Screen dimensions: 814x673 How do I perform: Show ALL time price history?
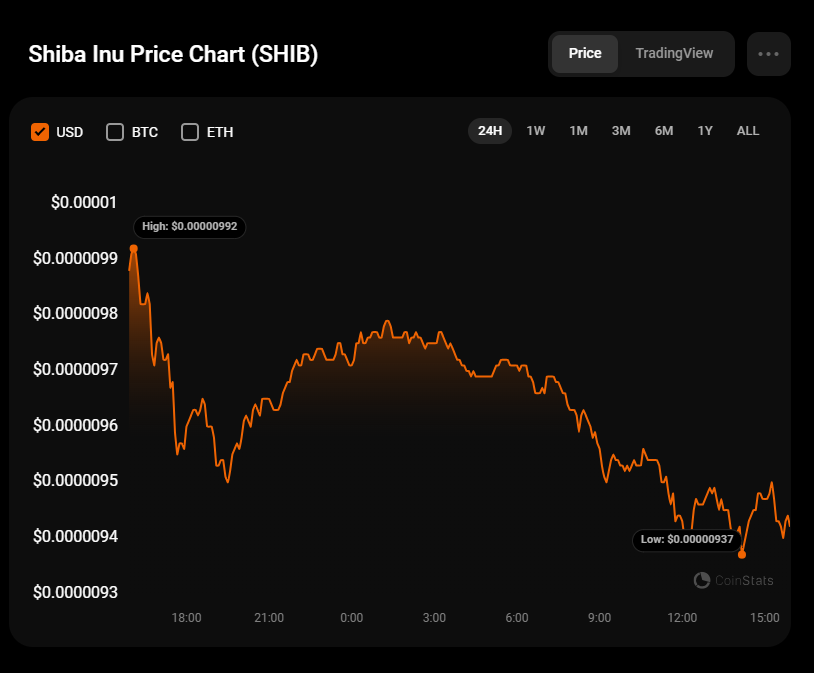[x=748, y=131]
